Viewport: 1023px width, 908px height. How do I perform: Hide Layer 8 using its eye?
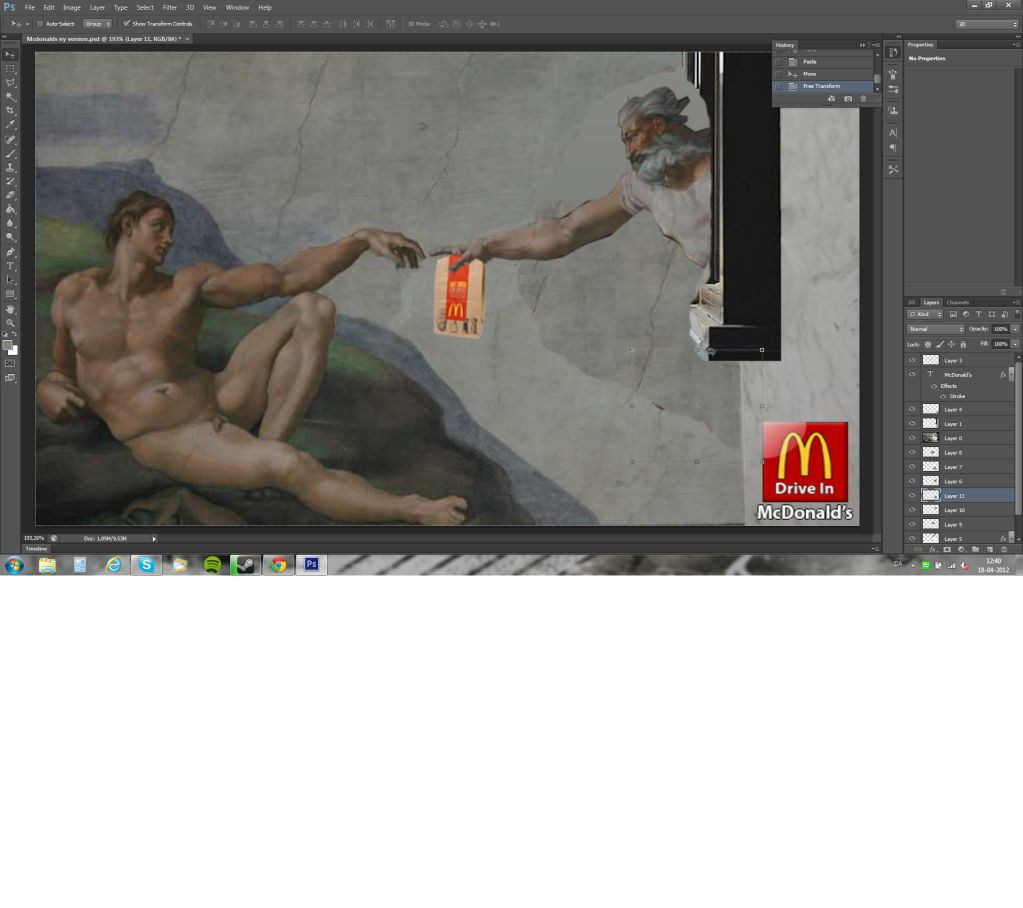[912, 453]
